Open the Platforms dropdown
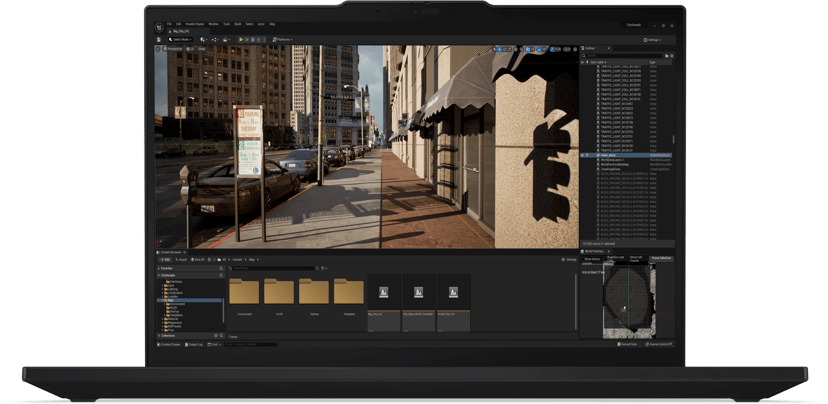828x404 pixels. click(283, 40)
